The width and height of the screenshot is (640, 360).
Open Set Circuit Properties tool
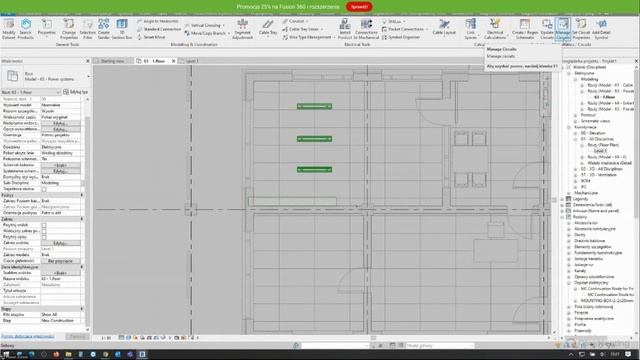(581, 29)
